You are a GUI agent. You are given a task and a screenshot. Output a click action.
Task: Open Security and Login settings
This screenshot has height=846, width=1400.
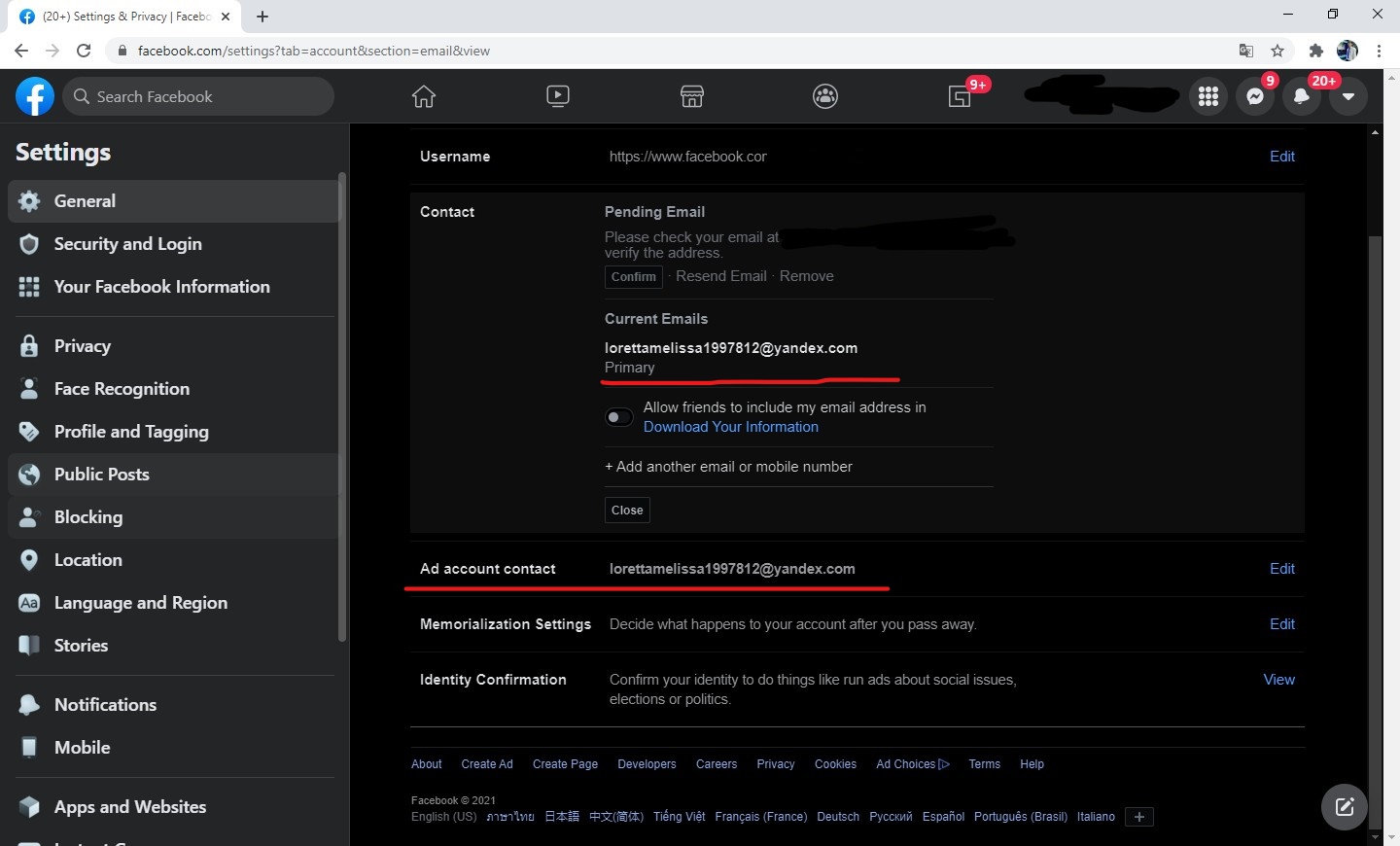(x=173, y=244)
